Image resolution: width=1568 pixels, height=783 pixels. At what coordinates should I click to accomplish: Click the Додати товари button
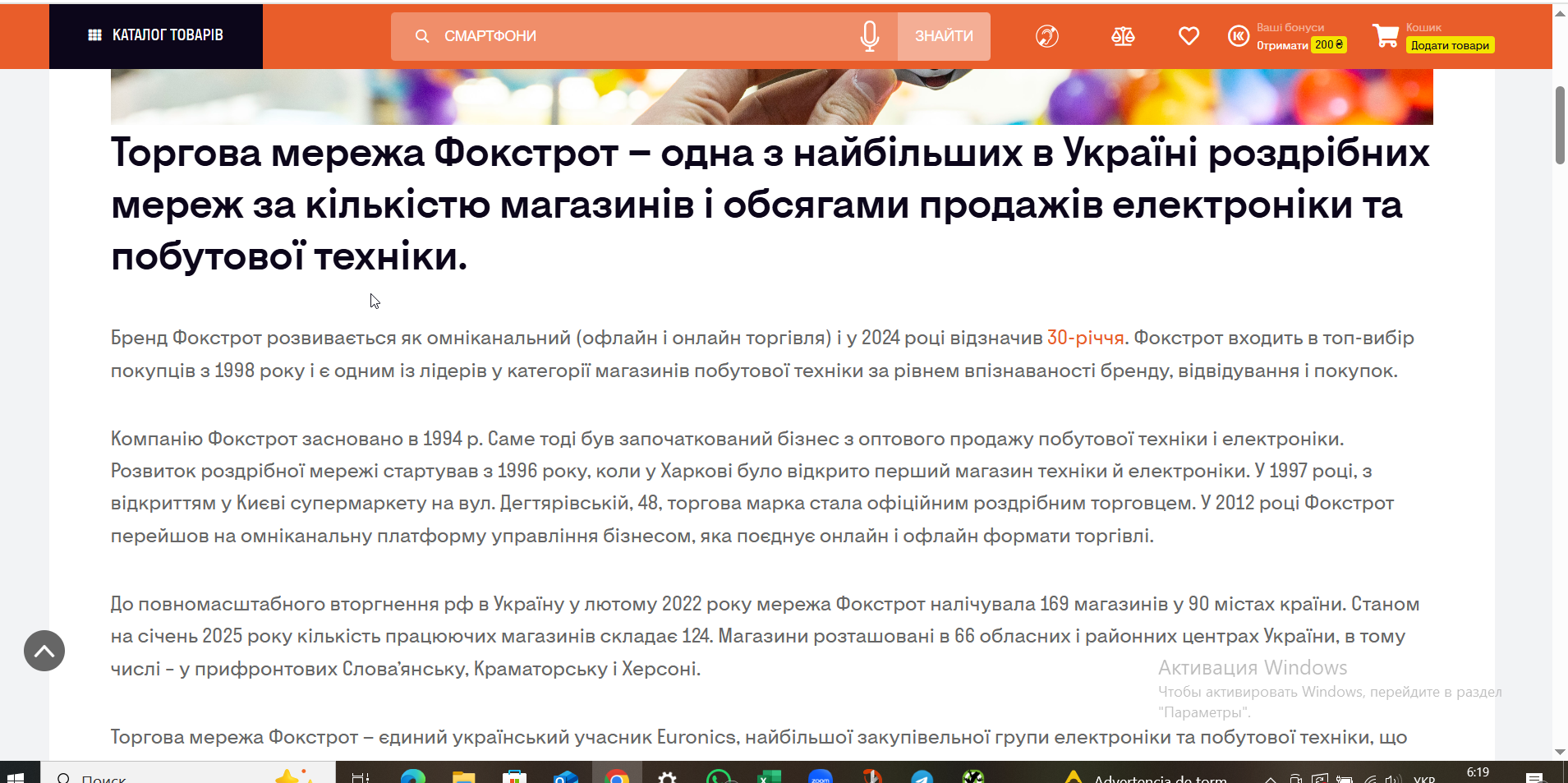tap(1450, 45)
